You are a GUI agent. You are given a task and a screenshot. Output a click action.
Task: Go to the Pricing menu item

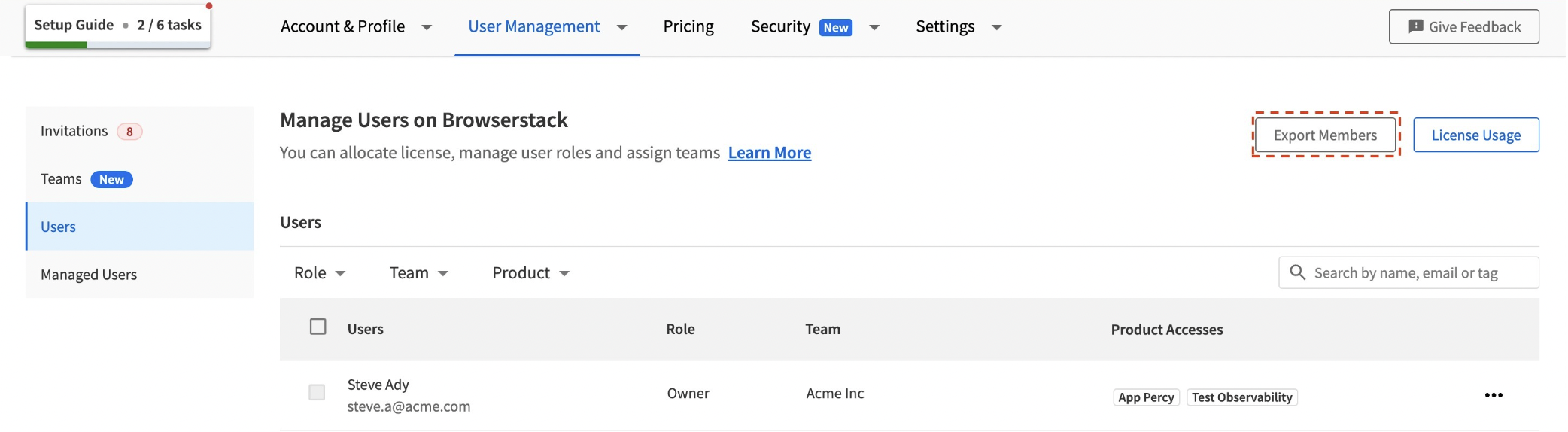pos(688,27)
